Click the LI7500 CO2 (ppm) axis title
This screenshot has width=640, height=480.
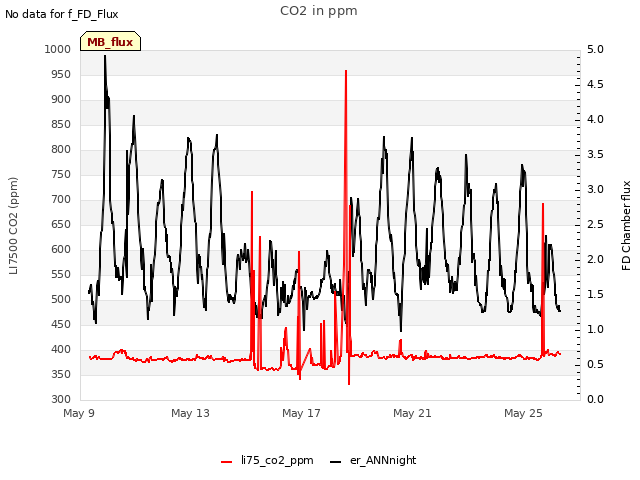tap(13, 226)
